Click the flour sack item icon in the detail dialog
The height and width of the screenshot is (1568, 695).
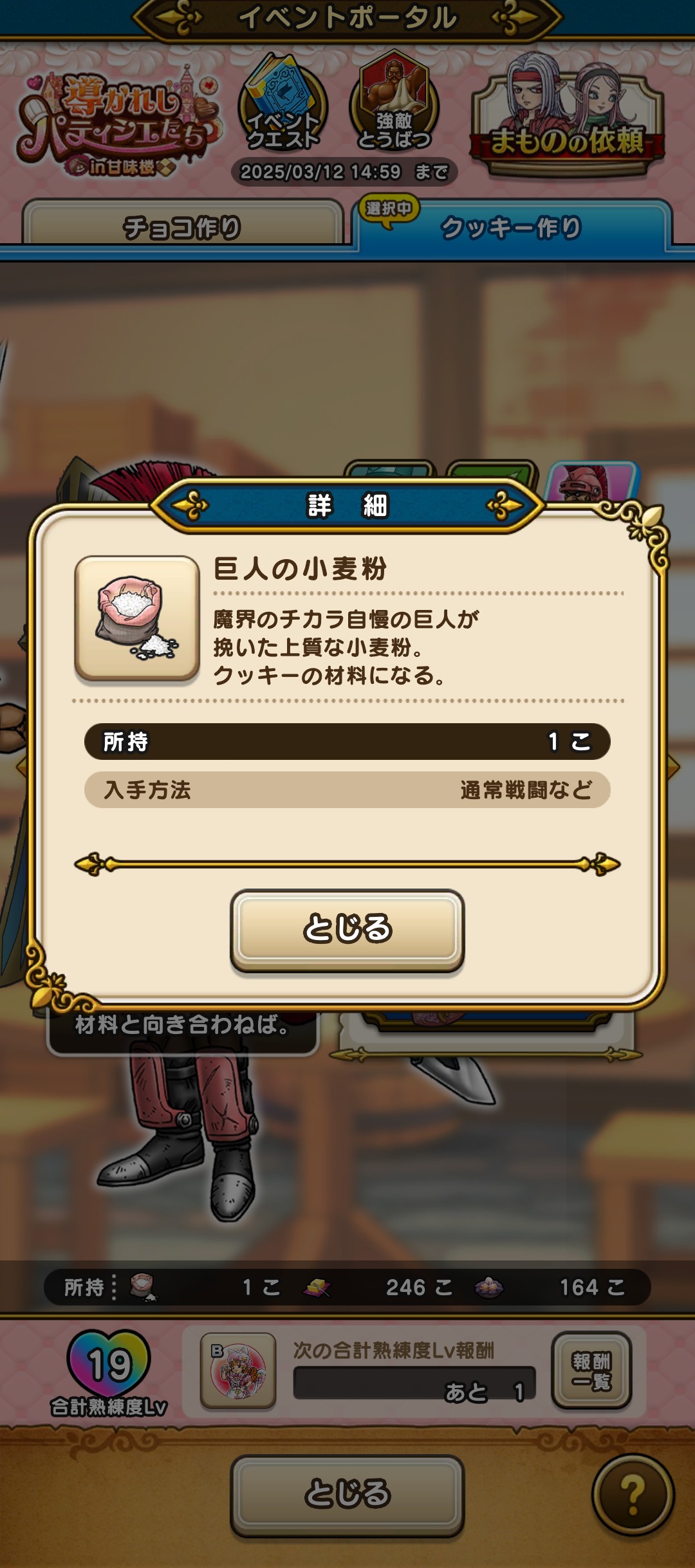pyautogui.click(x=137, y=618)
